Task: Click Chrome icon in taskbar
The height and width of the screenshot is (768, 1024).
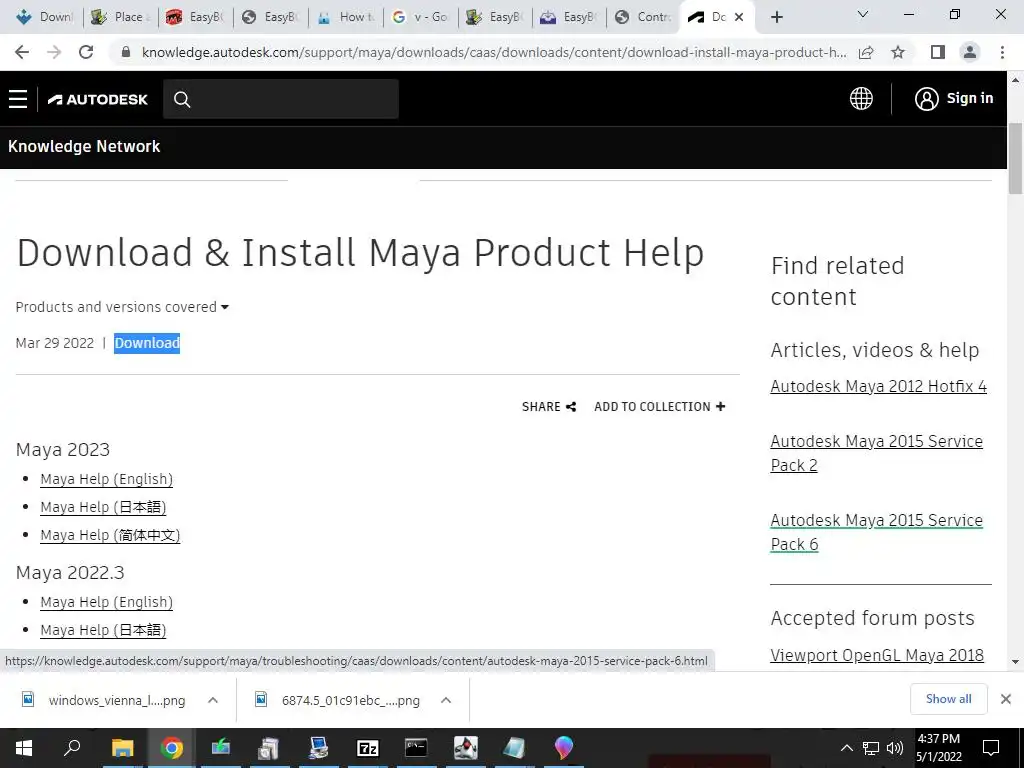Action: [171, 748]
